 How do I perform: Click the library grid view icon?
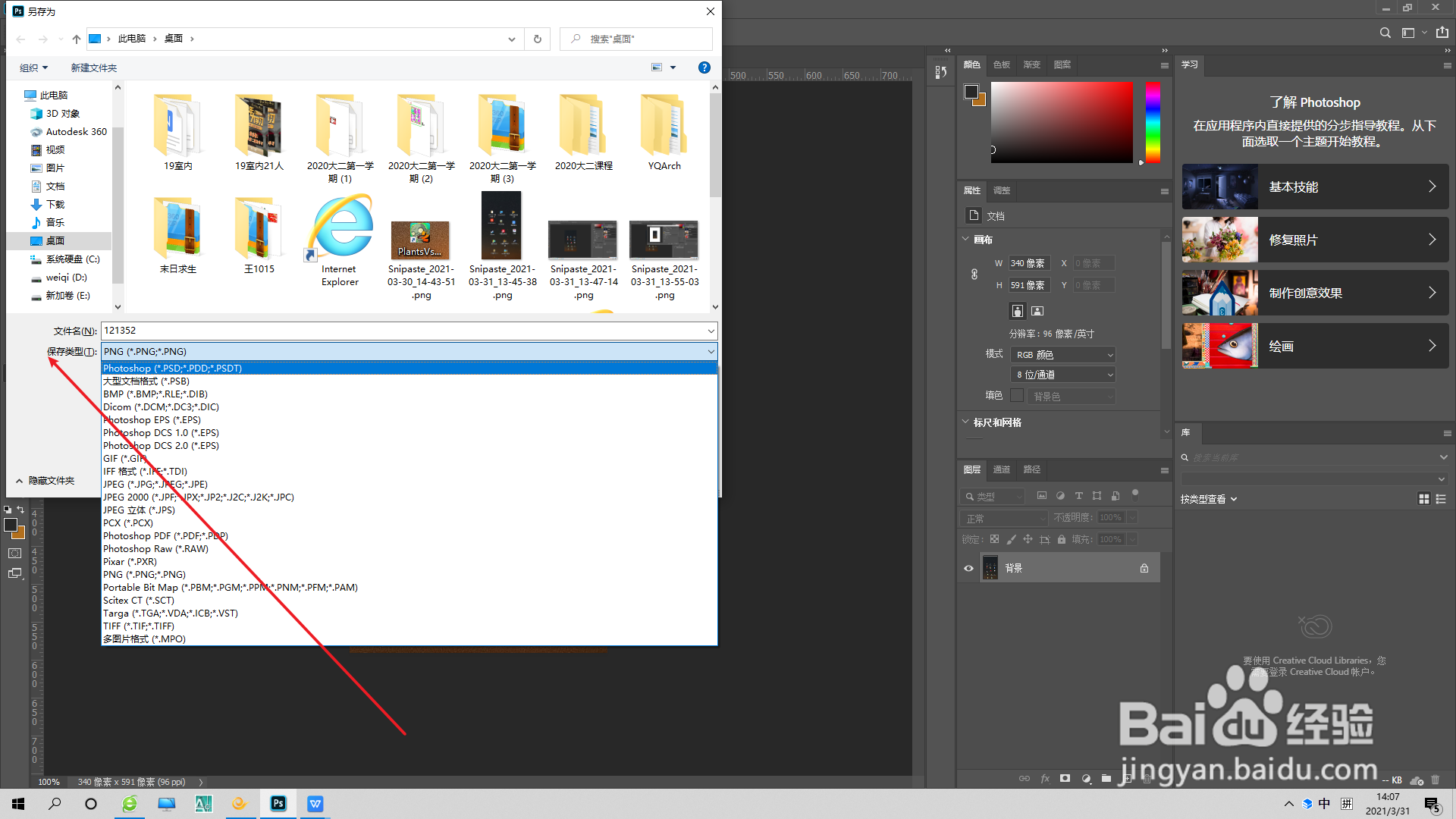click(1423, 499)
